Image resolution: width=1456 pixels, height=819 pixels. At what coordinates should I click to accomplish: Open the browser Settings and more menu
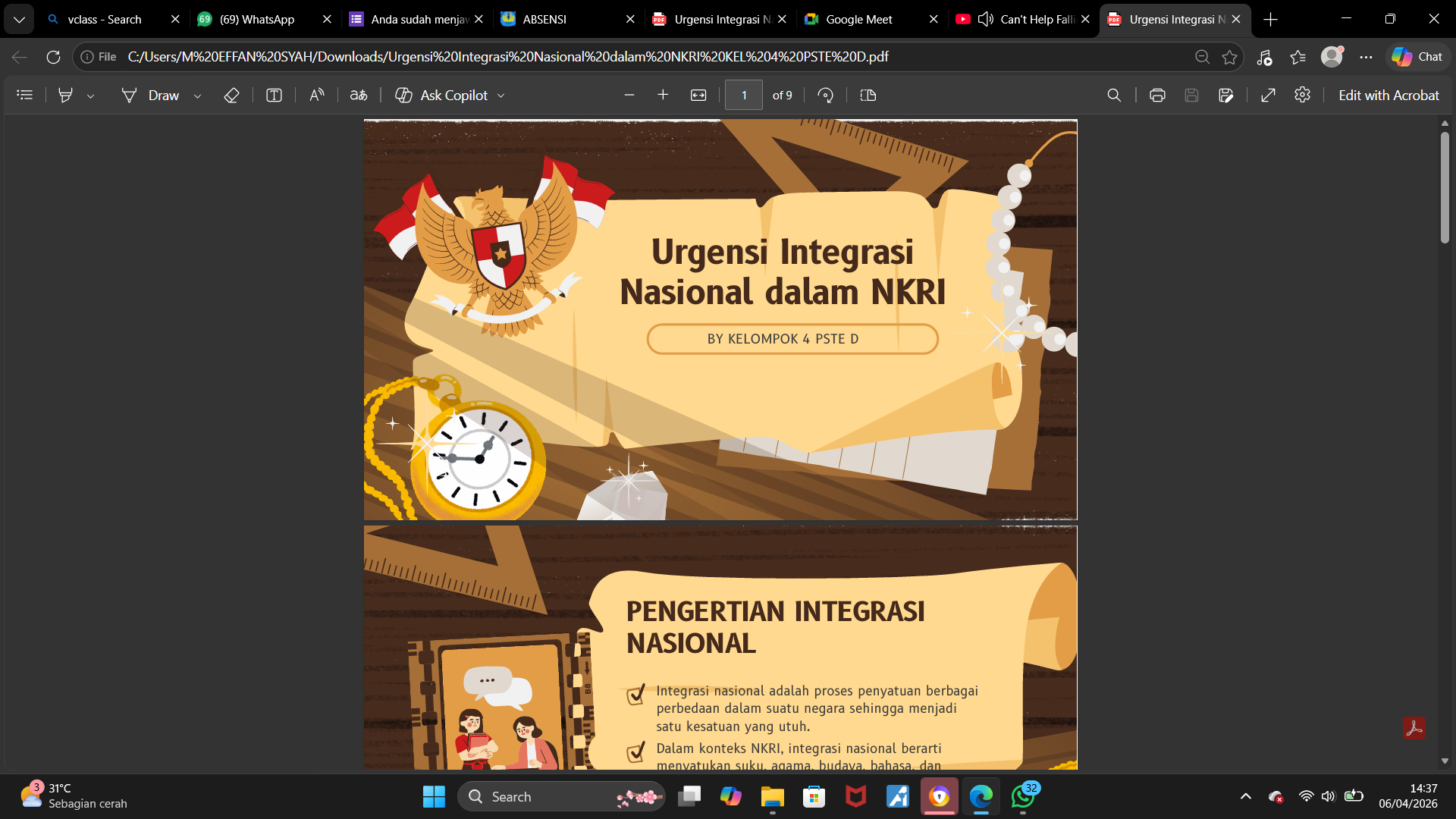click(1367, 57)
